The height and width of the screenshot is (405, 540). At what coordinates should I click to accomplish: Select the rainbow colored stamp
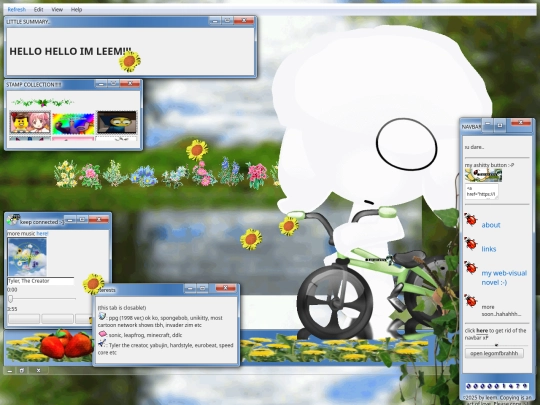point(73,123)
